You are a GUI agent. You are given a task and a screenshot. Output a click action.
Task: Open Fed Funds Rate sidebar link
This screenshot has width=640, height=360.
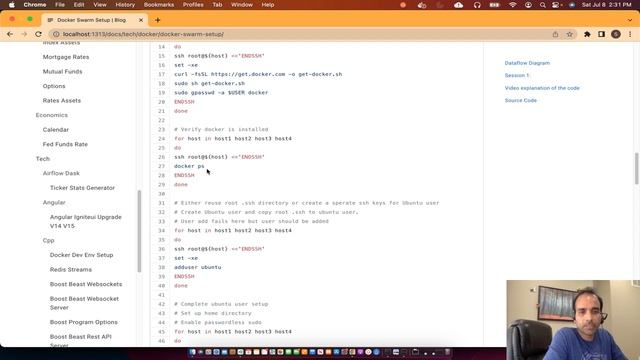coord(65,144)
